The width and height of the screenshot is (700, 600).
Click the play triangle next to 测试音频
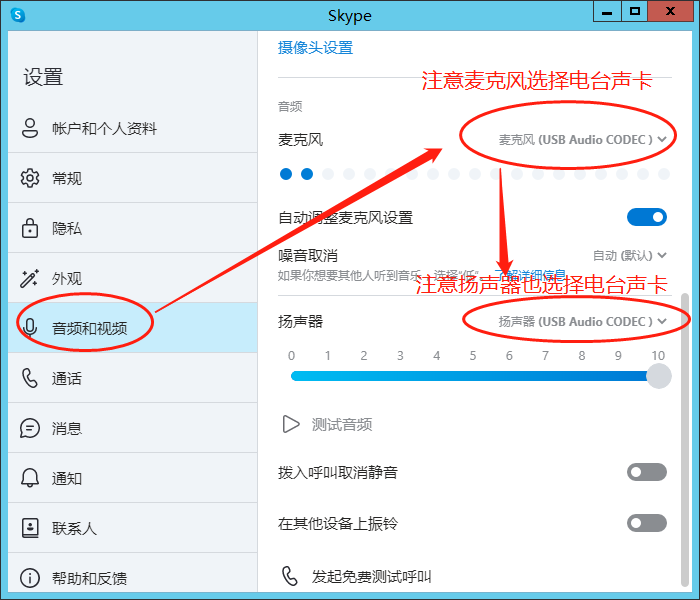click(x=291, y=424)
